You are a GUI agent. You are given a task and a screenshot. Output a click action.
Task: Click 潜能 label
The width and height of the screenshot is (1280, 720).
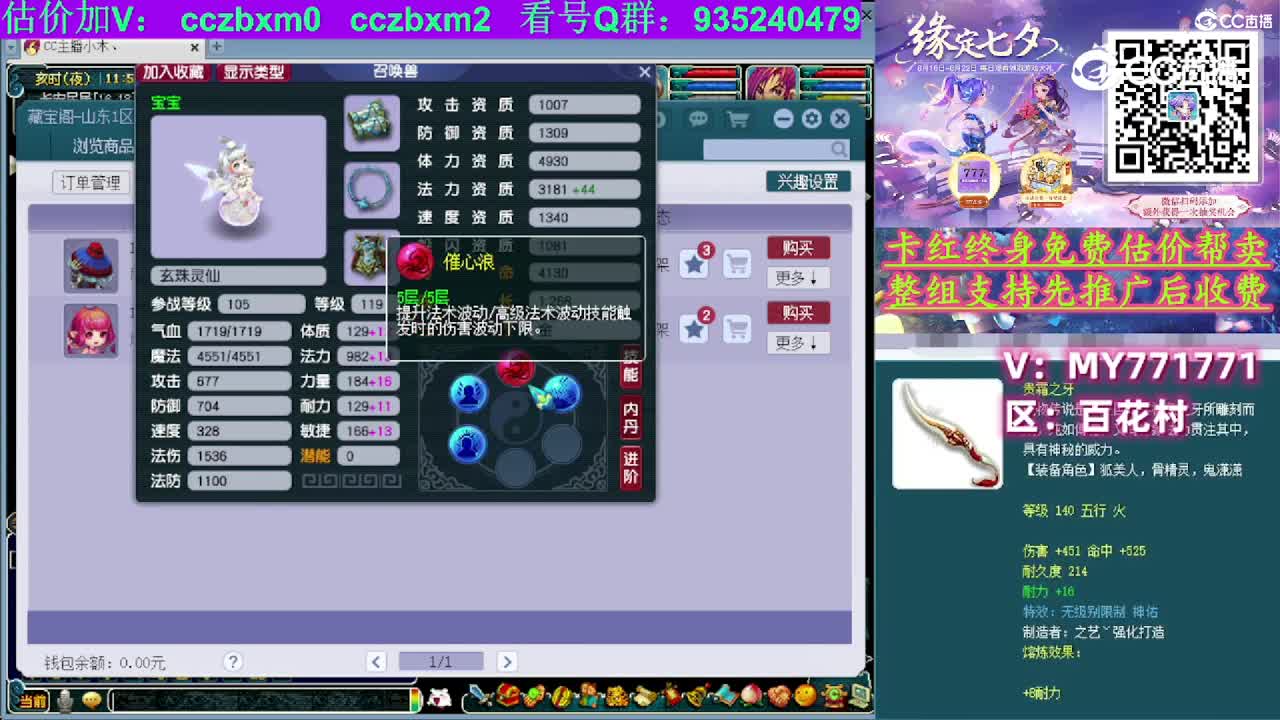(x=315, y=455)
